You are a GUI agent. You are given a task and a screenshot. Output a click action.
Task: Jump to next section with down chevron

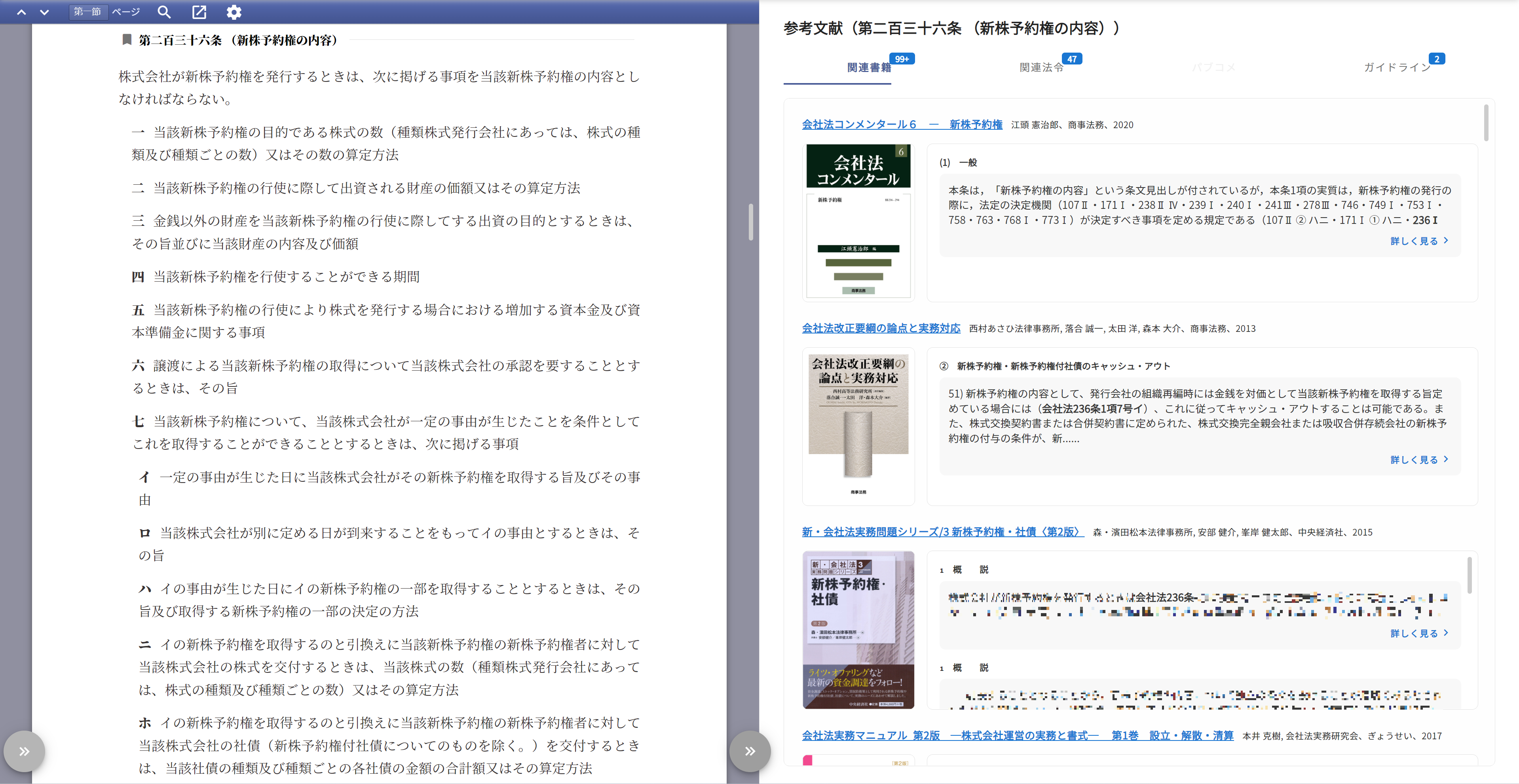[44, 12]
